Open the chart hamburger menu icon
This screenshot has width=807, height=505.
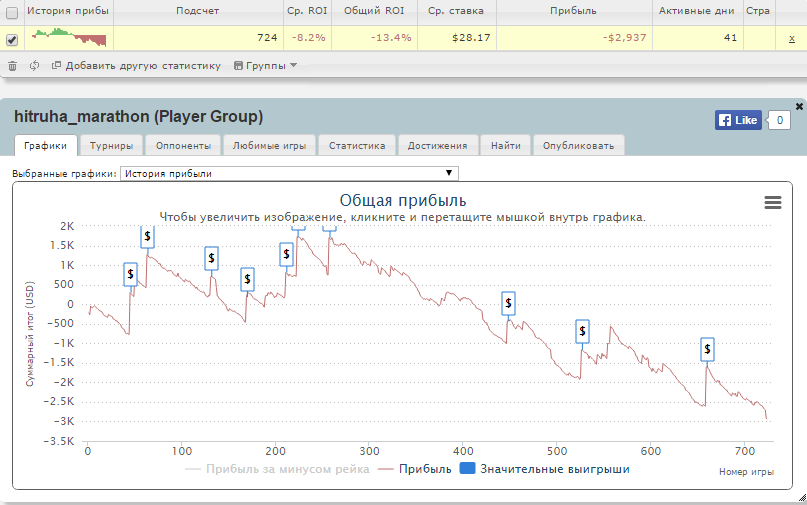click(773, 202)
